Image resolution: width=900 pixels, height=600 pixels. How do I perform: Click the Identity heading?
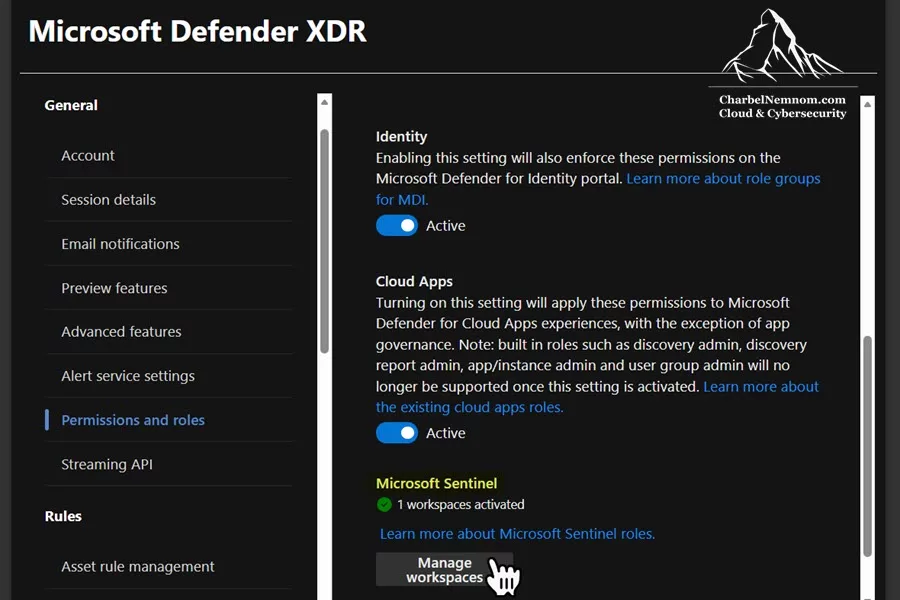click(401, 137)
